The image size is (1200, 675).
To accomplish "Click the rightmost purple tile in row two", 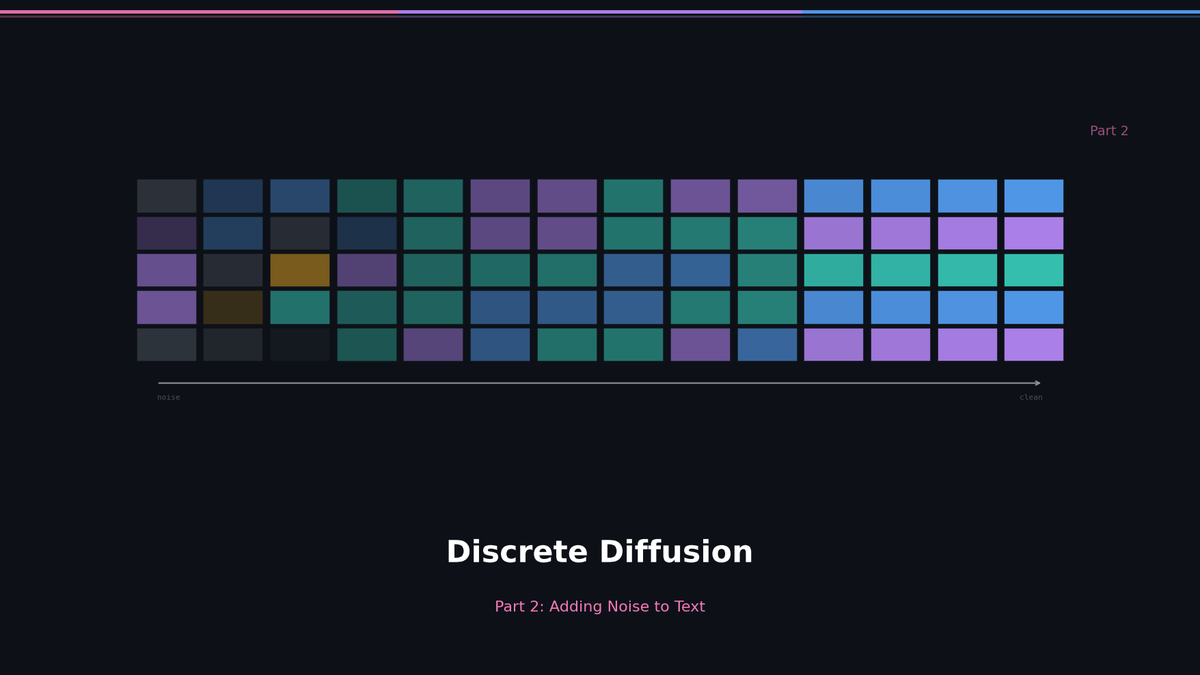I will [1033, 233].
